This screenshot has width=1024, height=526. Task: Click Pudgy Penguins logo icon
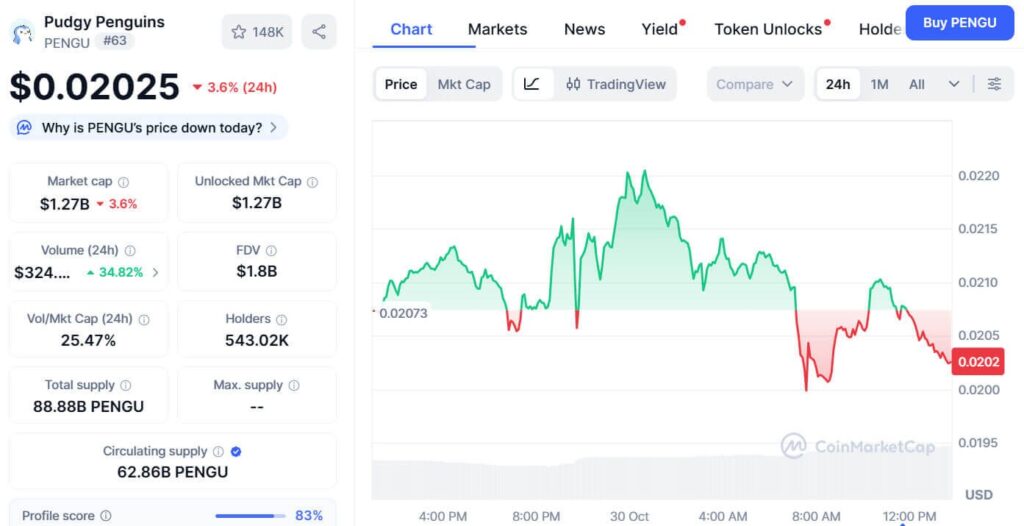pyautogui.click(x=22, y=32)
